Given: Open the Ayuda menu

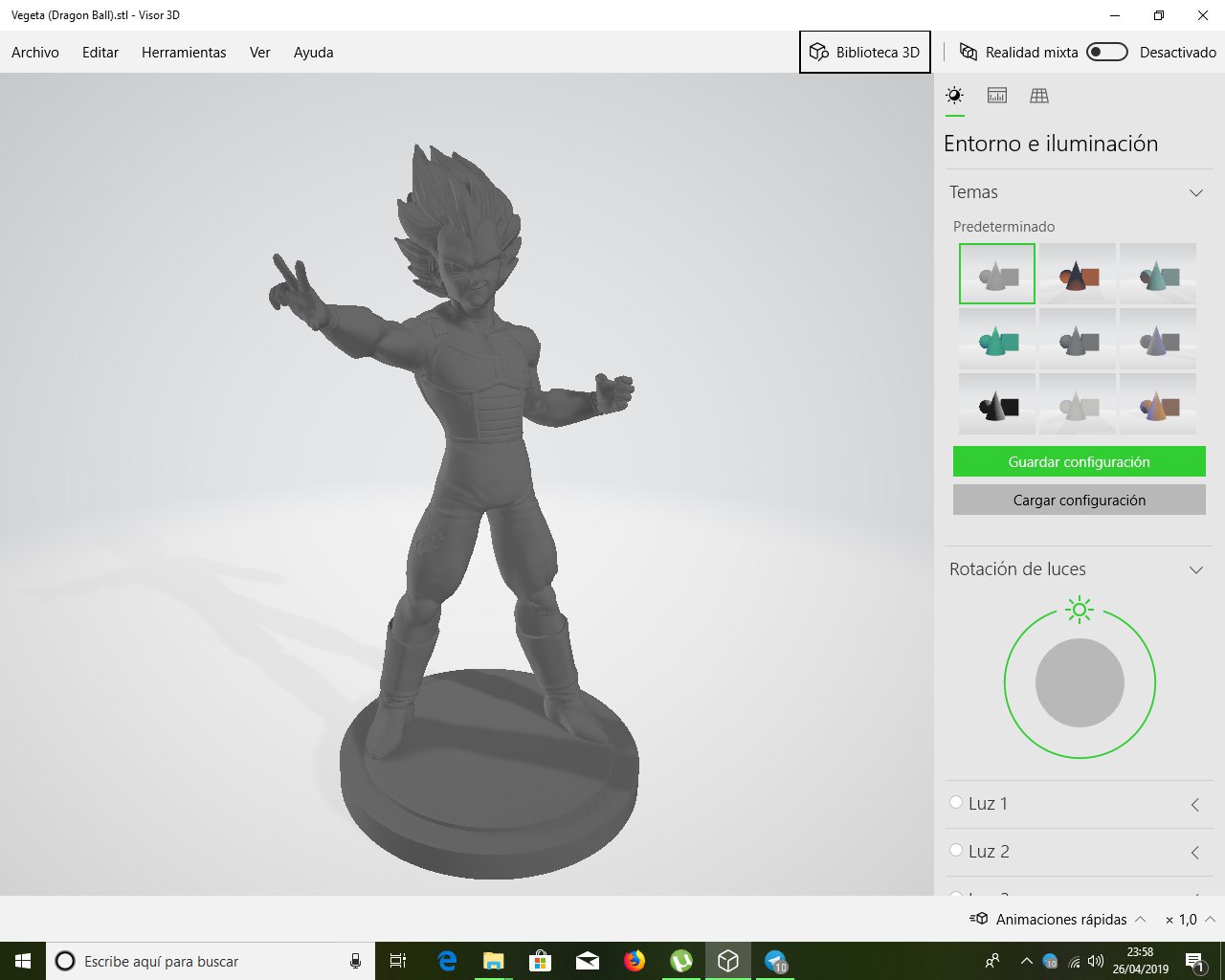Looking at the screenshot, I should [314, 53].
